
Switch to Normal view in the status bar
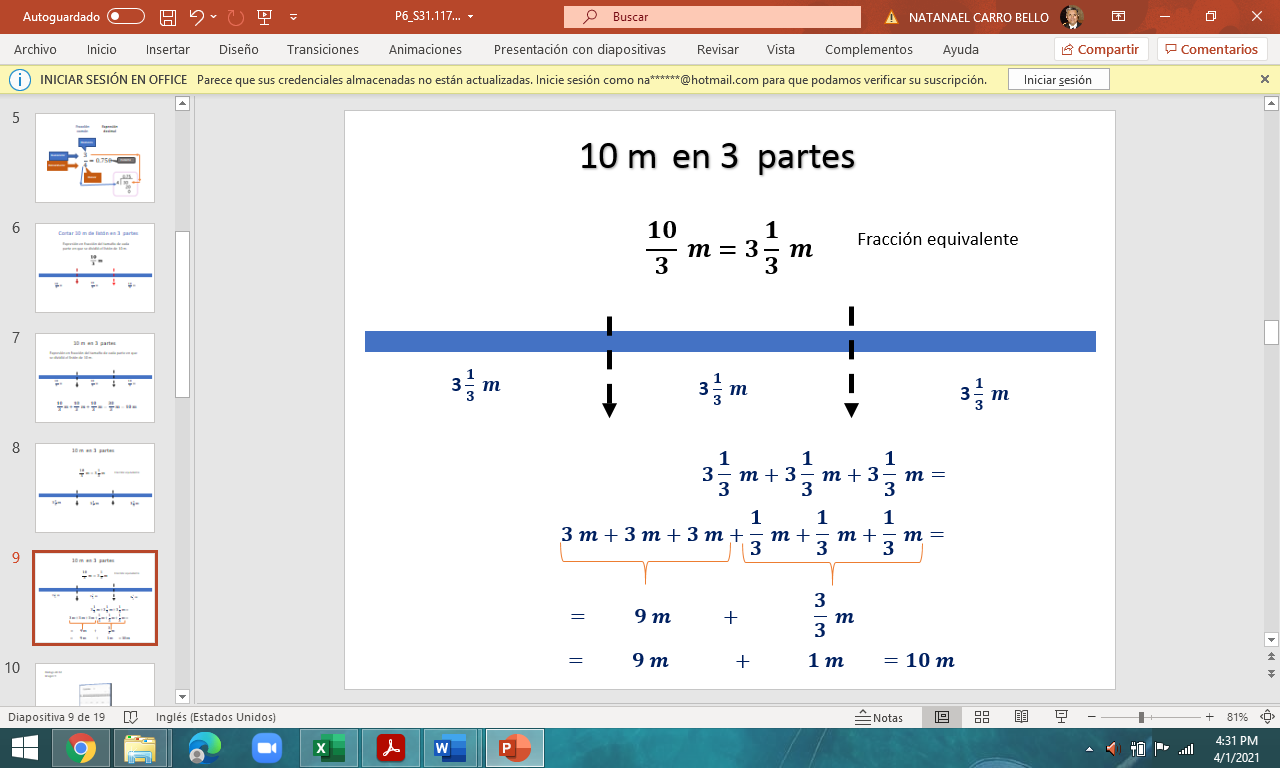tap(941, 717)
